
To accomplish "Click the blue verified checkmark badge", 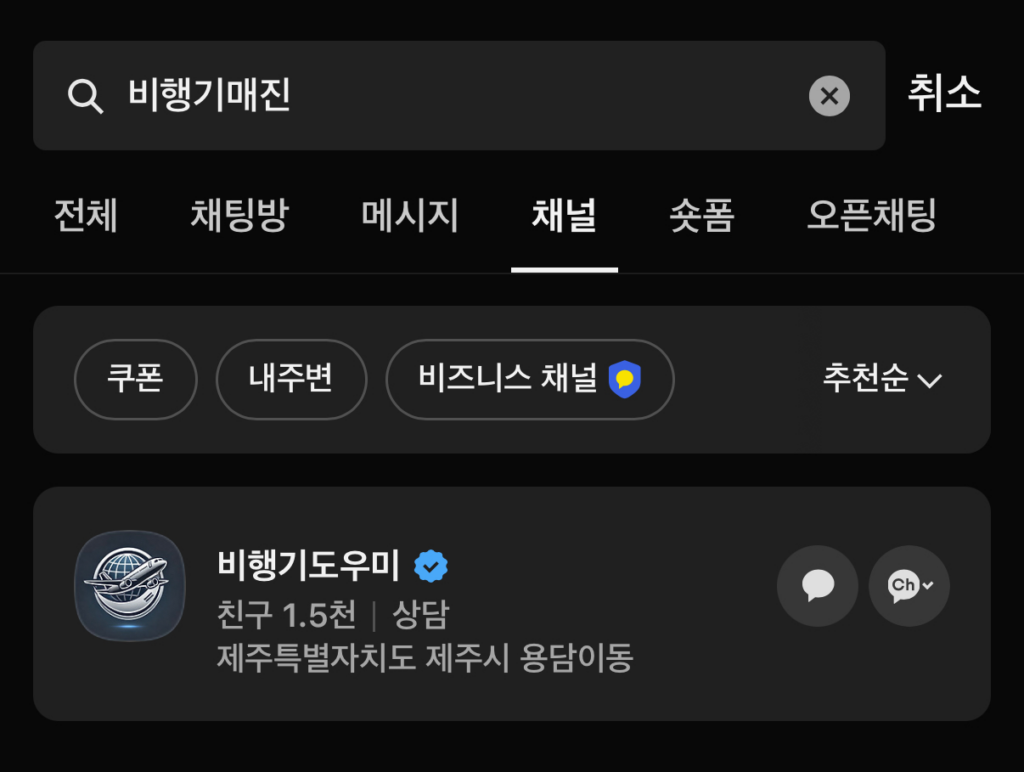I will click(431, 566).
